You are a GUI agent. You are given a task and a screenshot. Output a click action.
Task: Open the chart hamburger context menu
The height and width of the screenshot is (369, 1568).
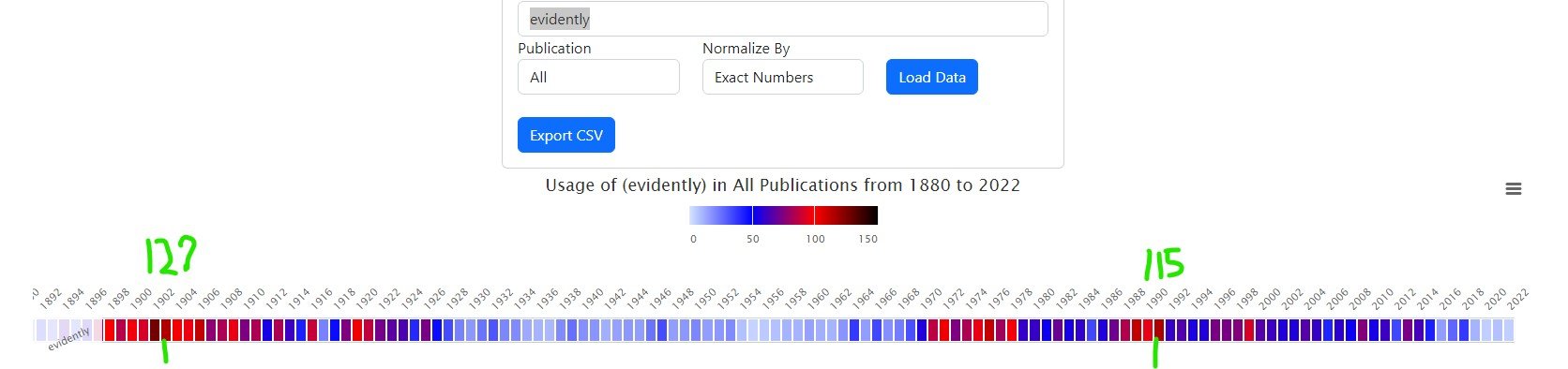point(1513,189)
